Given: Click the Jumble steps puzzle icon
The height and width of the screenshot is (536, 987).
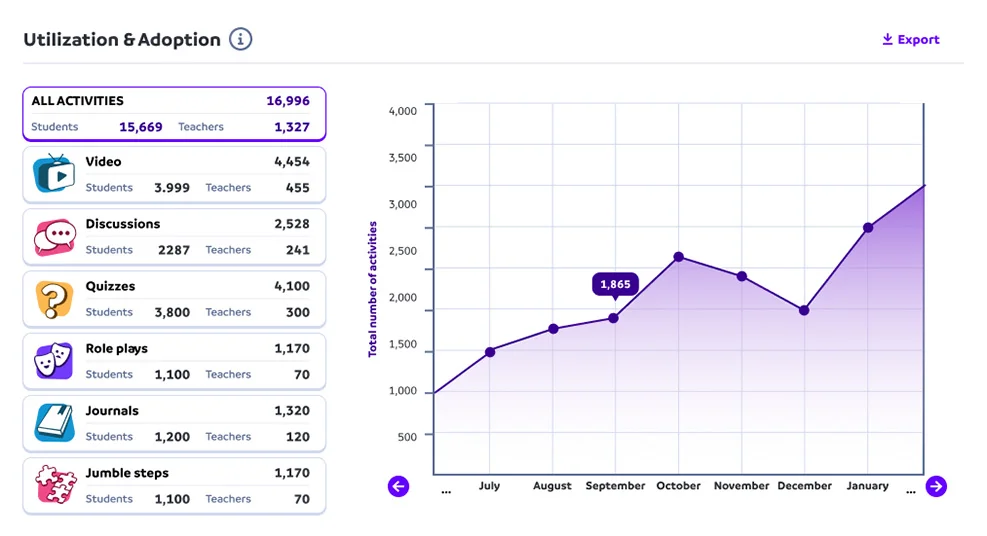Looking at the screenshot, I should 54,485.
